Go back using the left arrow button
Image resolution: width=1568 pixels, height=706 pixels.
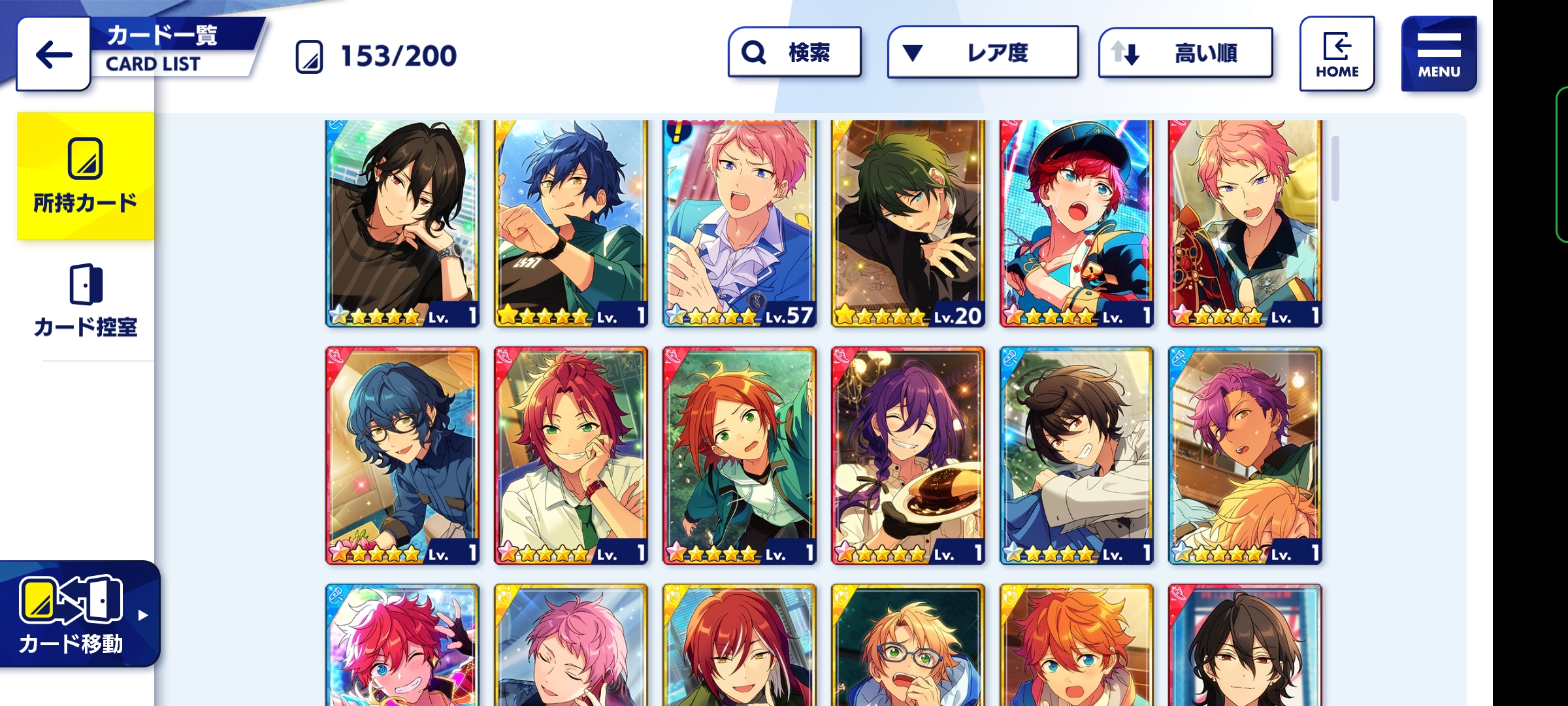click(x=54, y=54)
